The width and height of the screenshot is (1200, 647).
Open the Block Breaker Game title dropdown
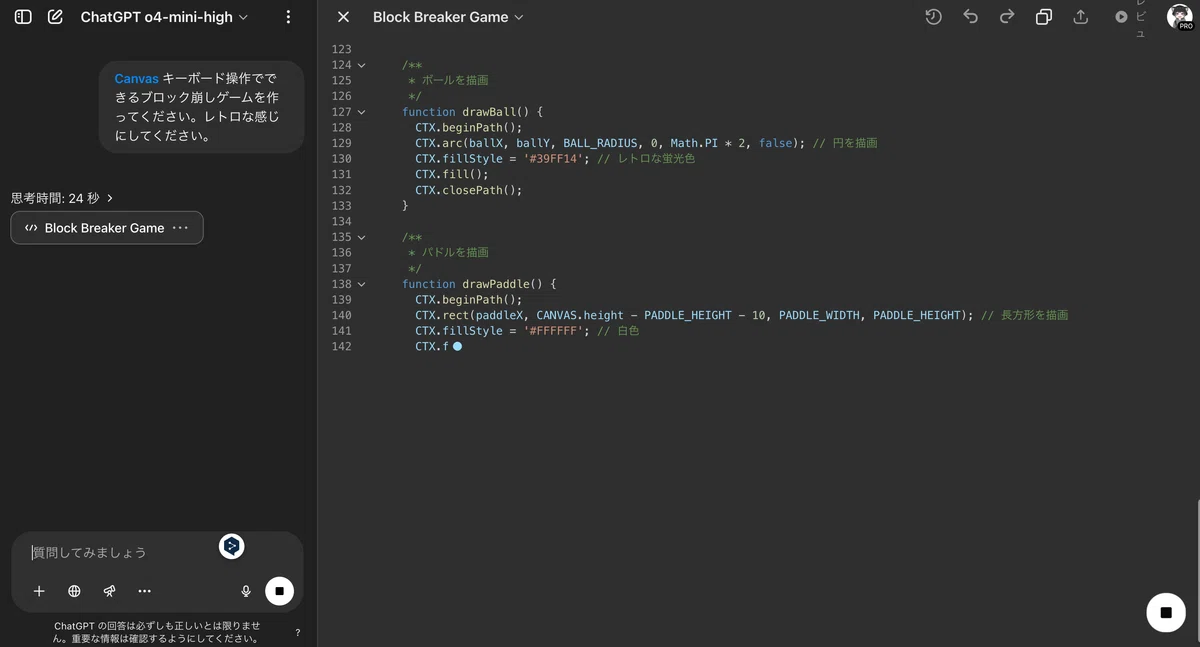pos(448,17)
